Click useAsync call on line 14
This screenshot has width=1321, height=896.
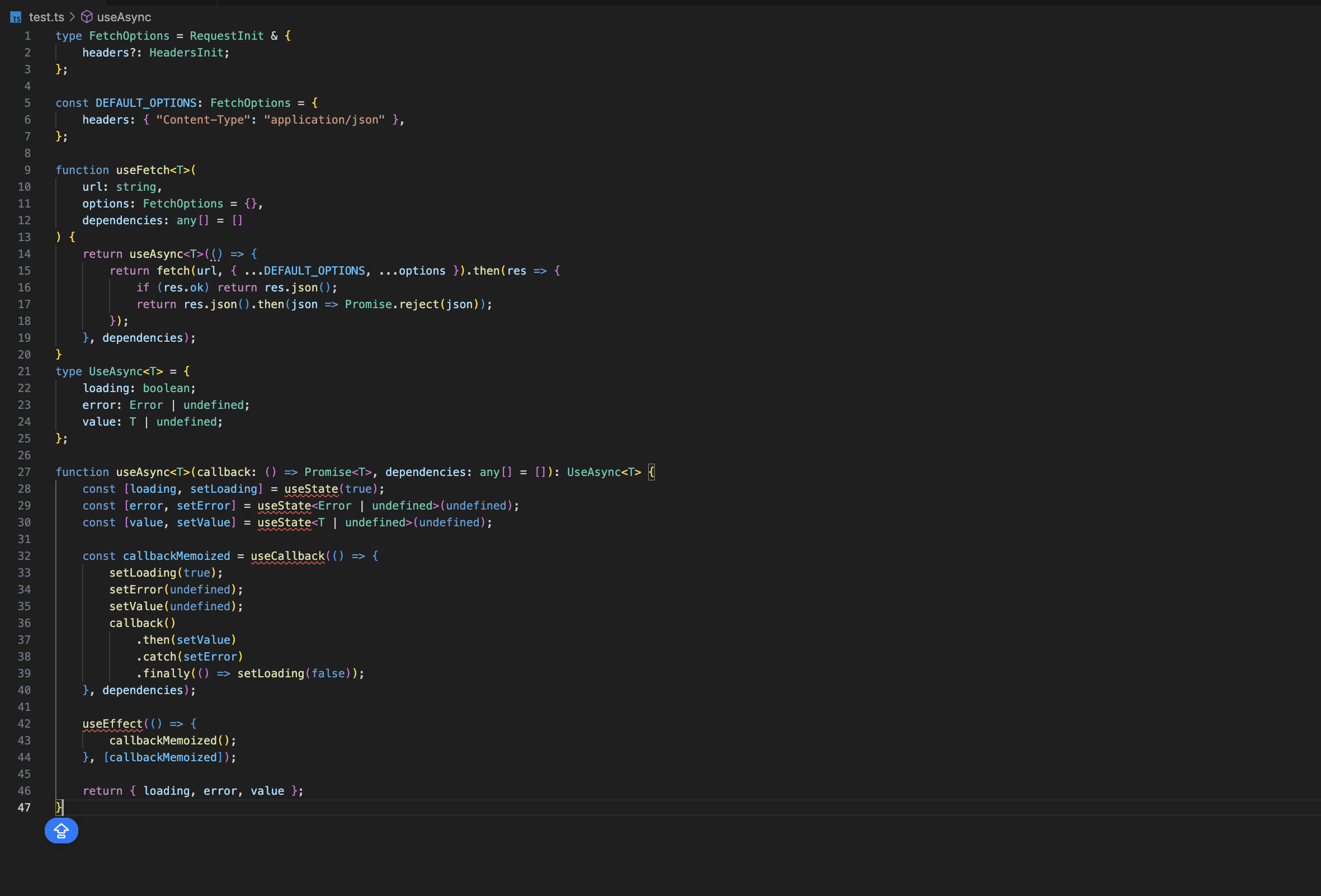(x=156, y=253)
